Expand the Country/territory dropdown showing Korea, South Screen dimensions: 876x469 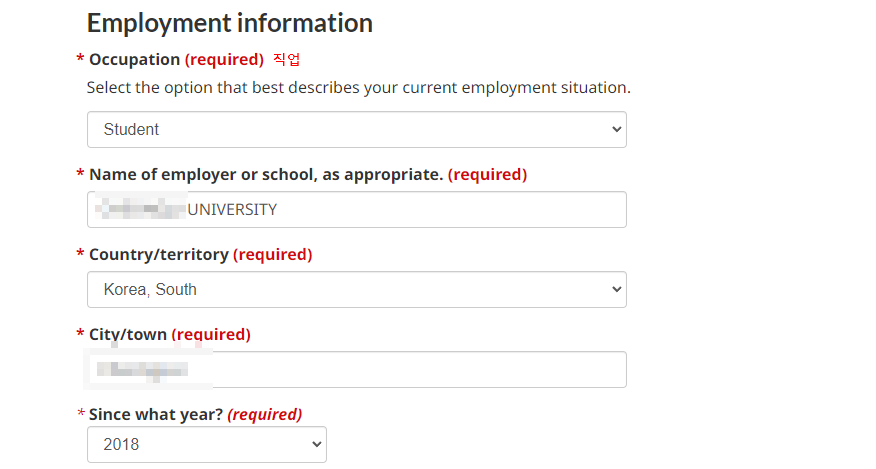click(356, 290)
